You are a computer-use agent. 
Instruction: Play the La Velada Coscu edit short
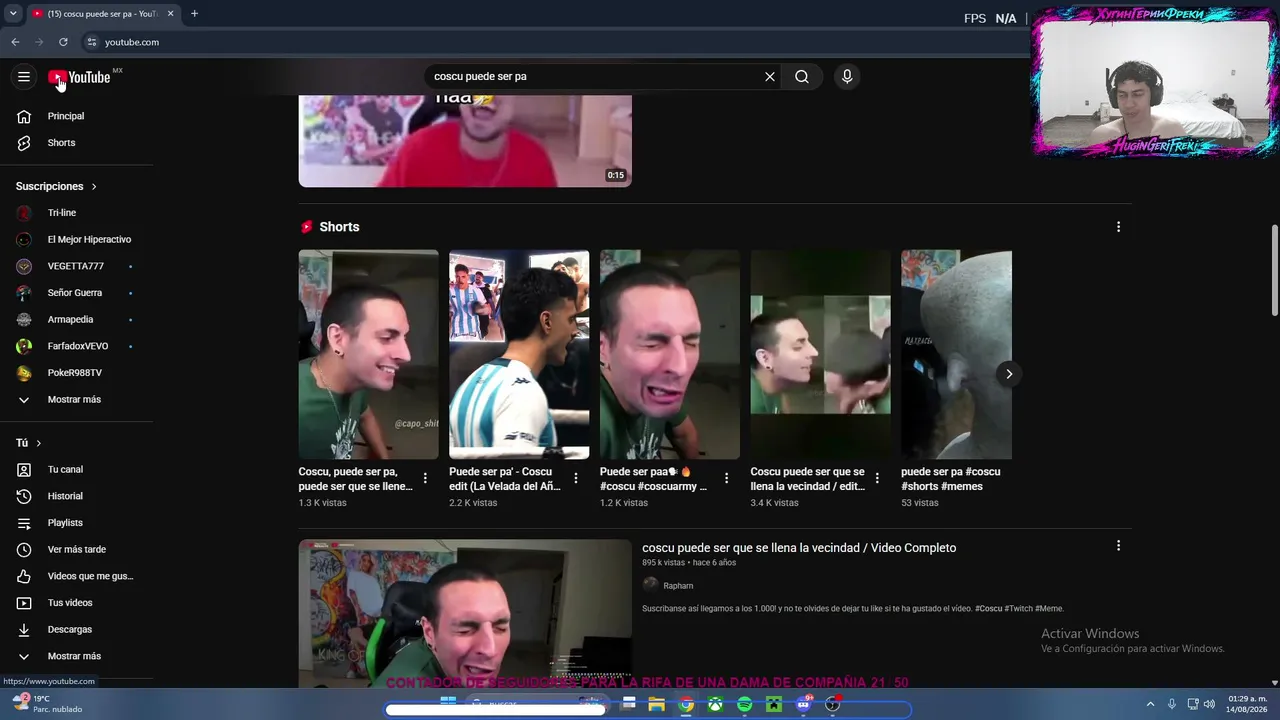point(519,354)
